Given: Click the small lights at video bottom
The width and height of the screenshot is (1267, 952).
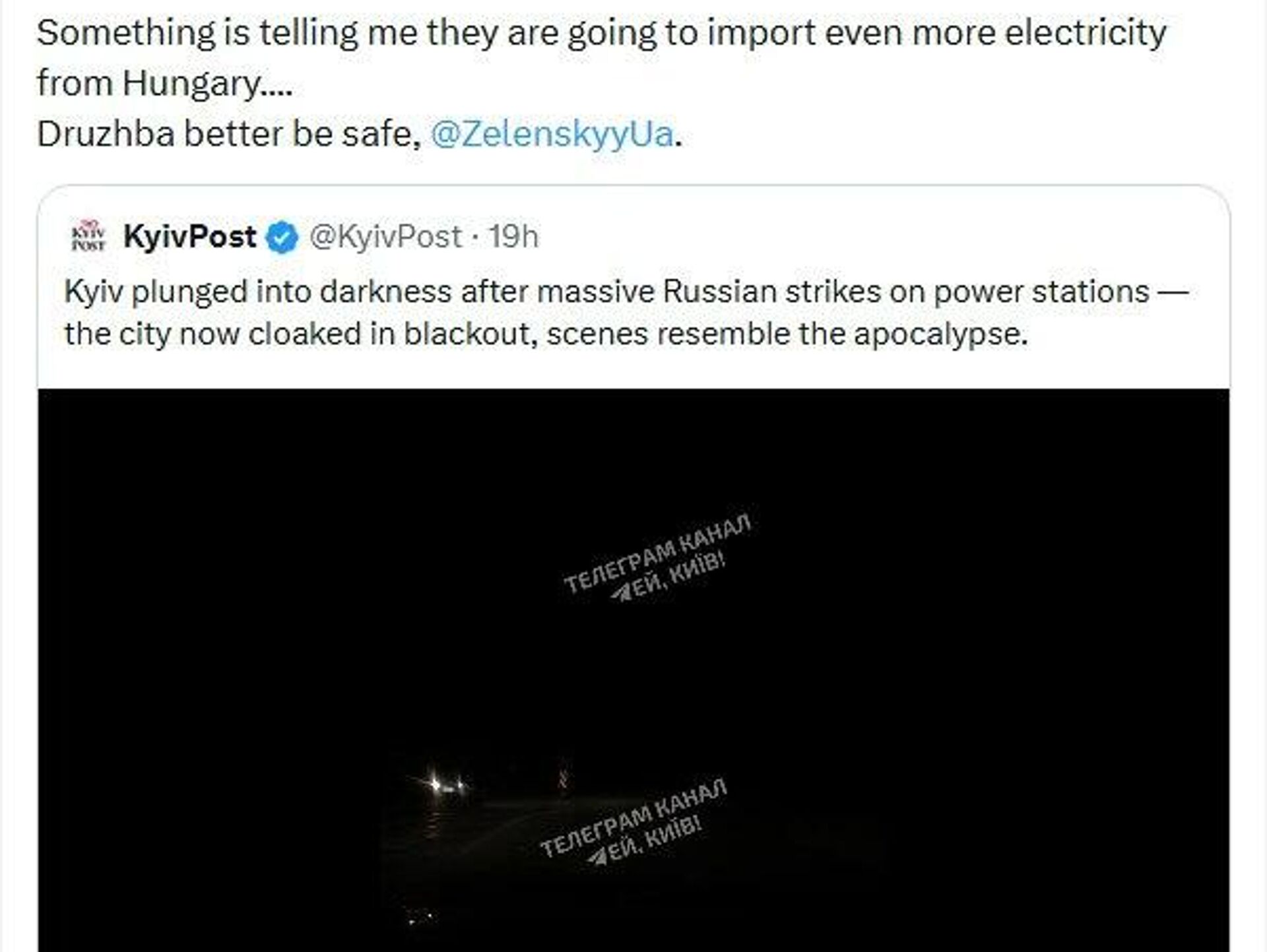Looking at the screenshot, I should pos(420,917).
